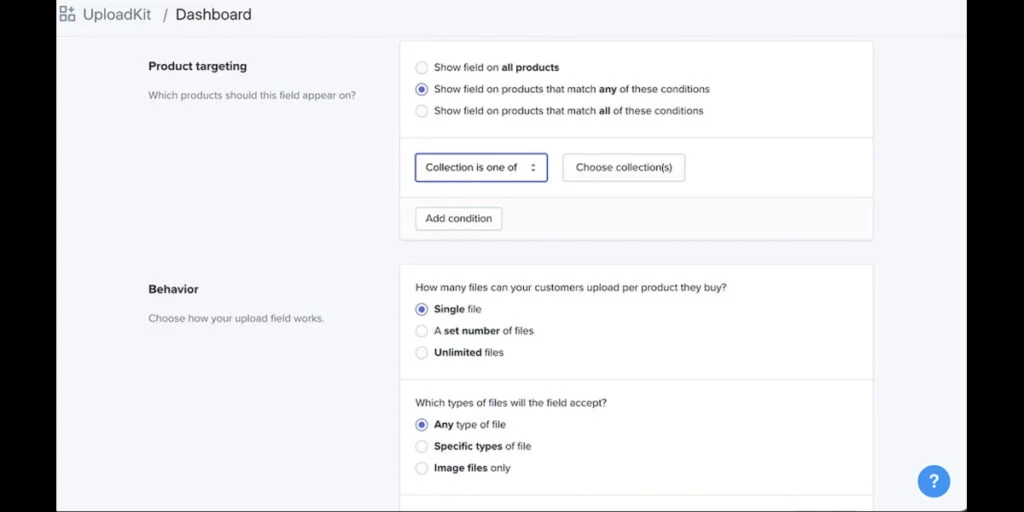Screen dimensions: 1024x512
Task: Click the 'Product targeting' section heading
Action: click(x=197, y=67)
